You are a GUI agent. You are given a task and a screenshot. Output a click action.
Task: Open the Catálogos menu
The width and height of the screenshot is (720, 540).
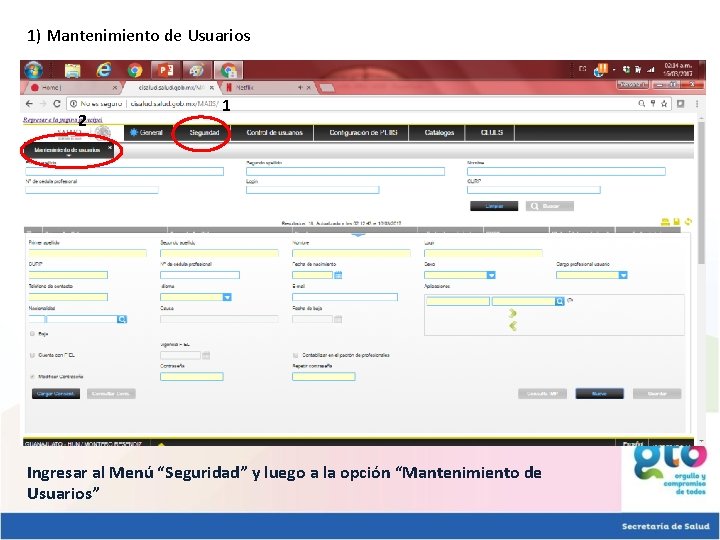point(439,132)
